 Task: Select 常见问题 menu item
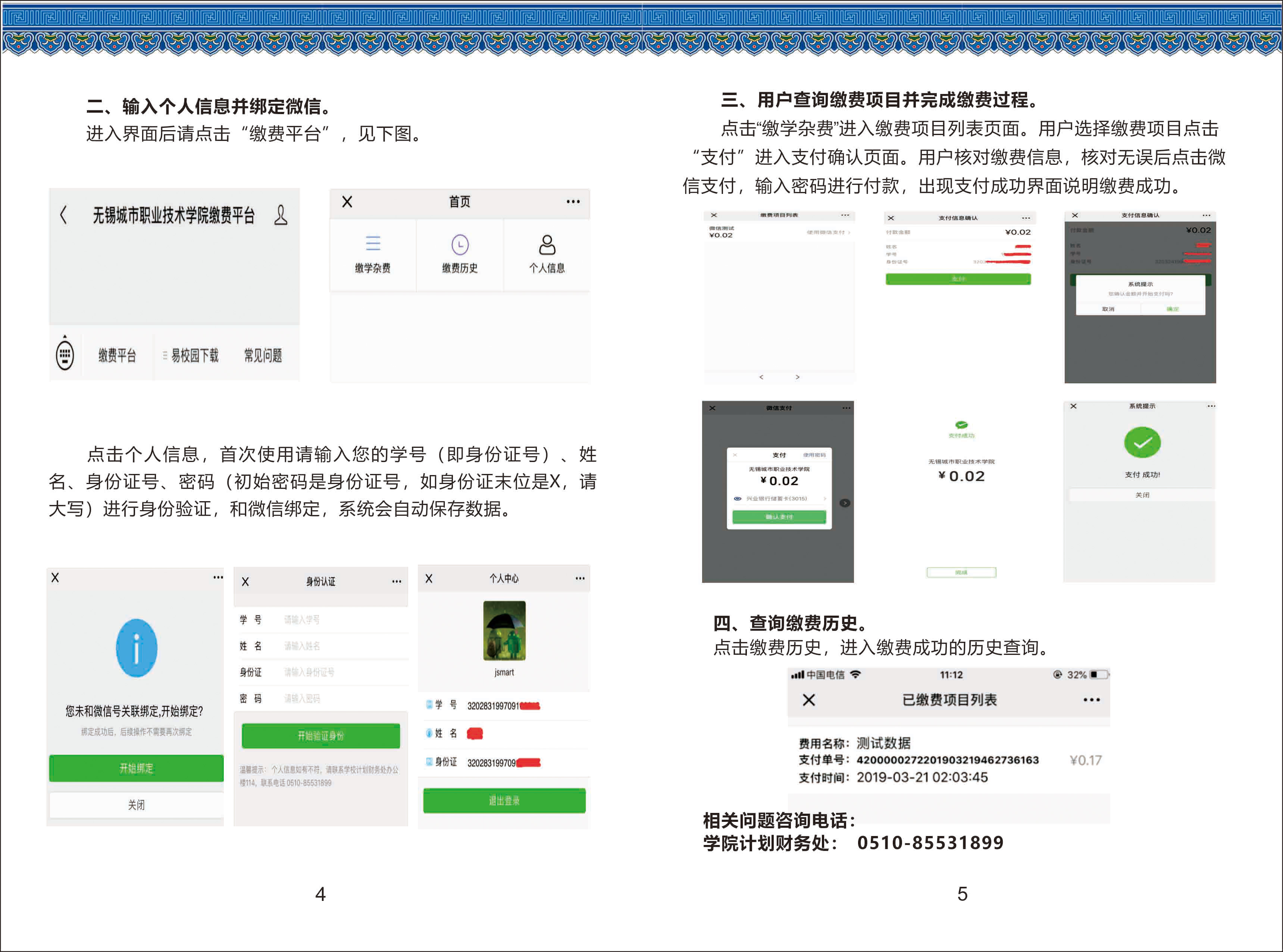coord(263,356)
